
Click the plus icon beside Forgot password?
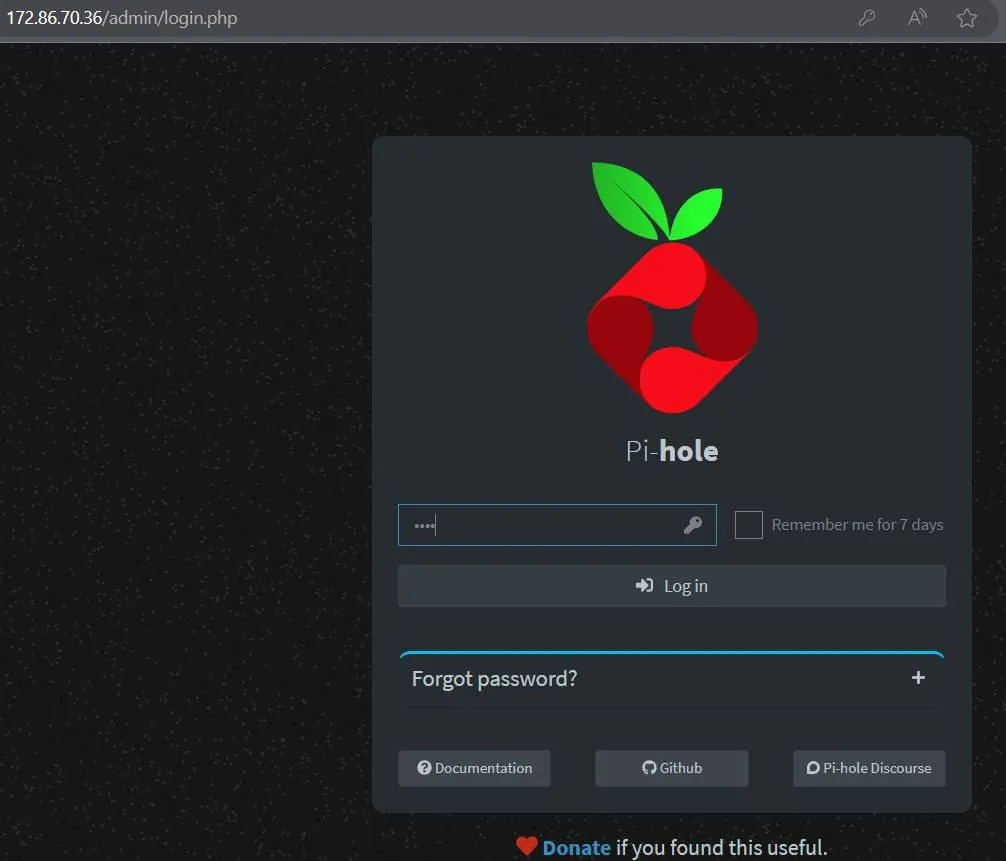pyautogui.click(x=918, y=678)
